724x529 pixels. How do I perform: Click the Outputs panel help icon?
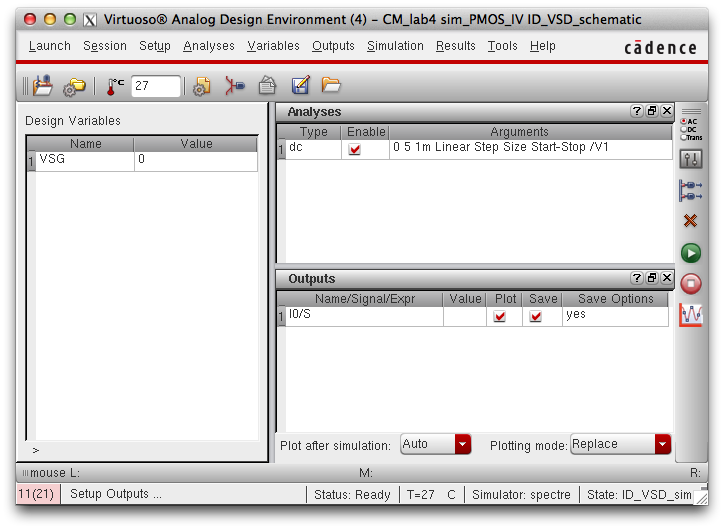637,277
